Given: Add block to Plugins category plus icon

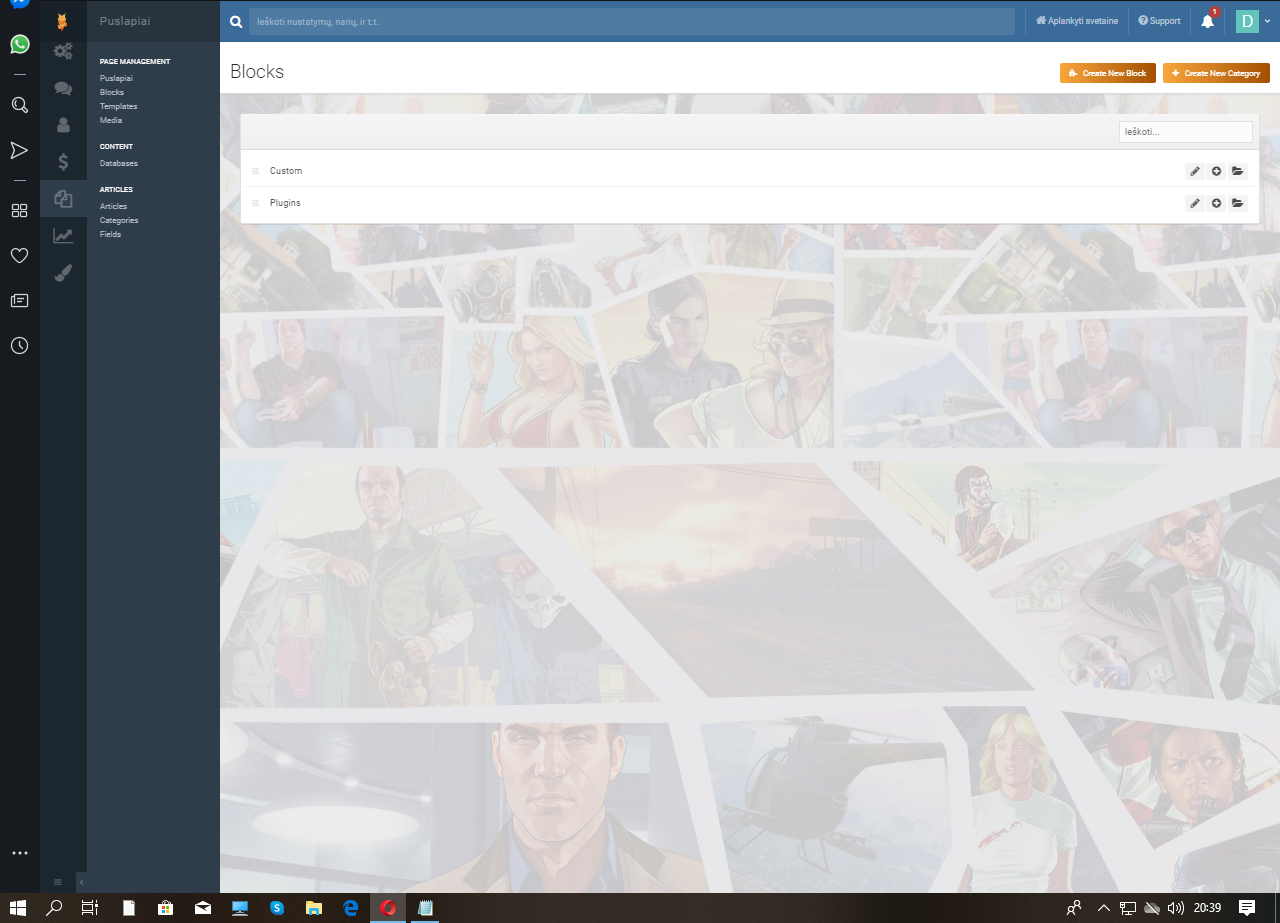Looking at the screenshot, I should [1216, 203].
